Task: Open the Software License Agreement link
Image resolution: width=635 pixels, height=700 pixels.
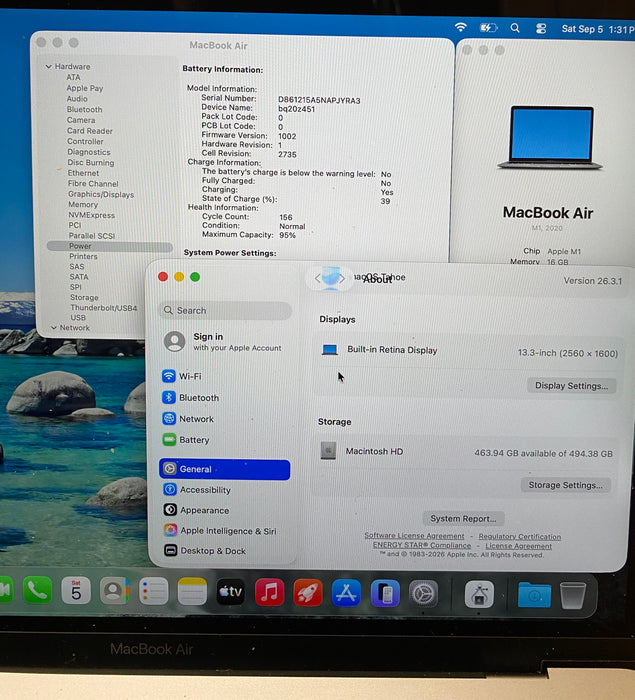Action: point(414,535)
